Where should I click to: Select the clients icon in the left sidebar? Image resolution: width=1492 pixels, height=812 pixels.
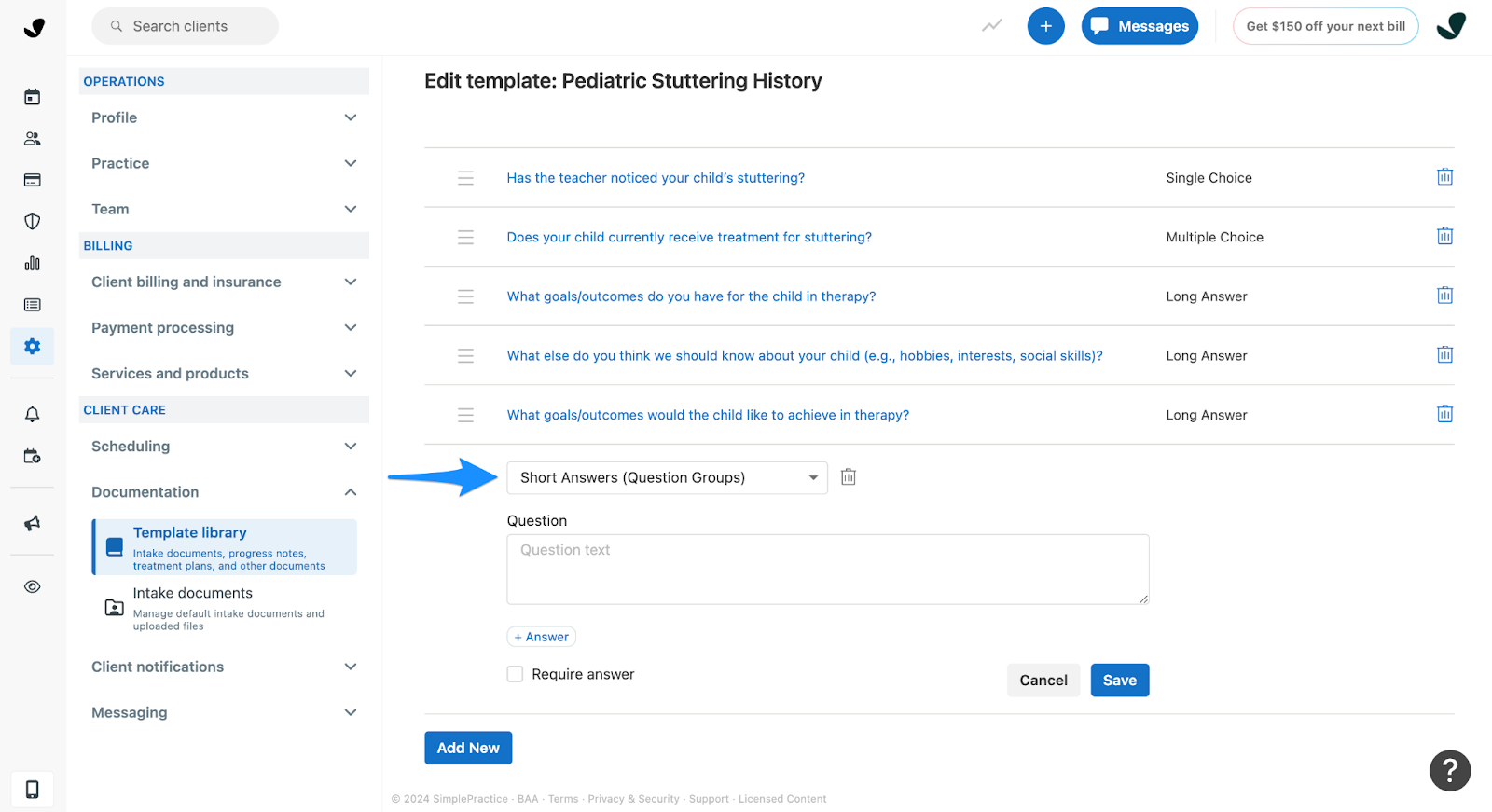(32, 138)
